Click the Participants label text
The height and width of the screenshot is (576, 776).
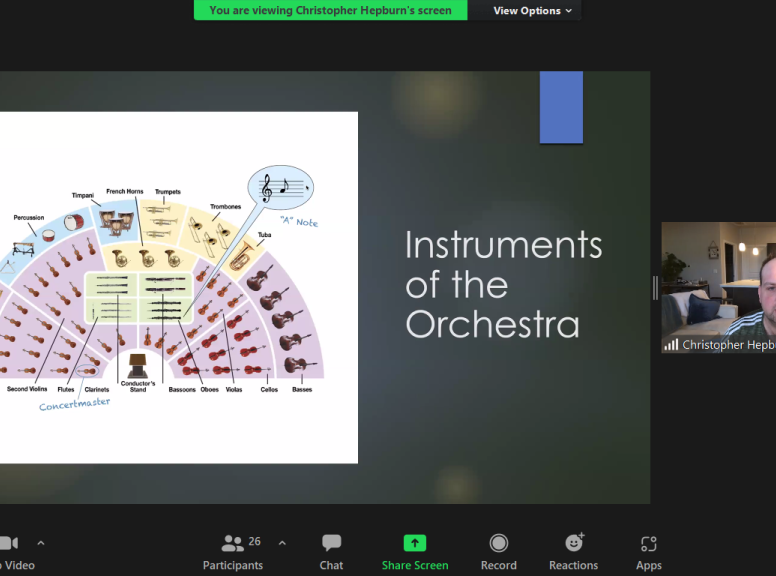pos(233,565)
